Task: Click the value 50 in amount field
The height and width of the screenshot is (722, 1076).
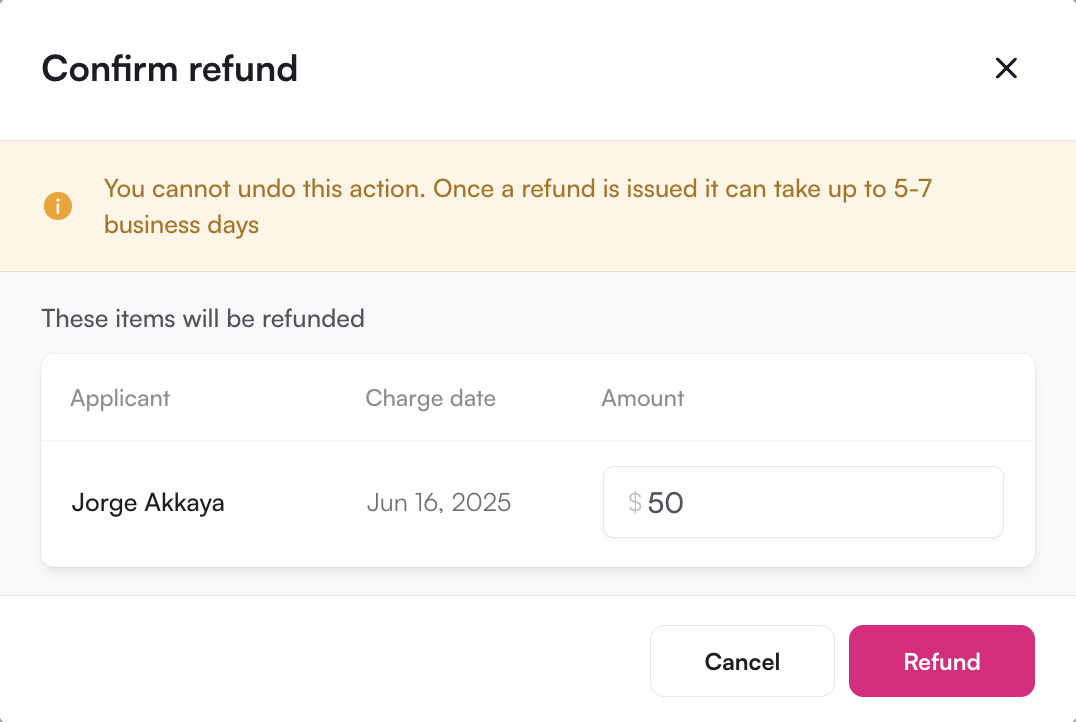Action: (x=665, y=503)
